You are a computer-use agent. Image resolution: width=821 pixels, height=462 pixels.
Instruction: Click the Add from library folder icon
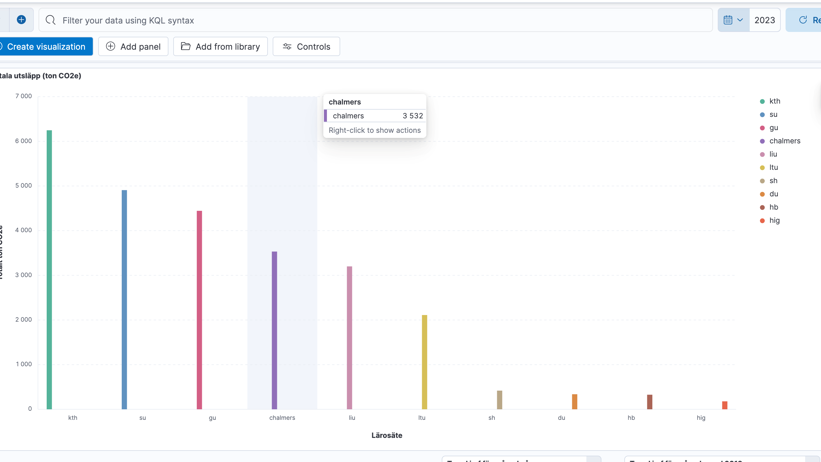click(186, 47)
